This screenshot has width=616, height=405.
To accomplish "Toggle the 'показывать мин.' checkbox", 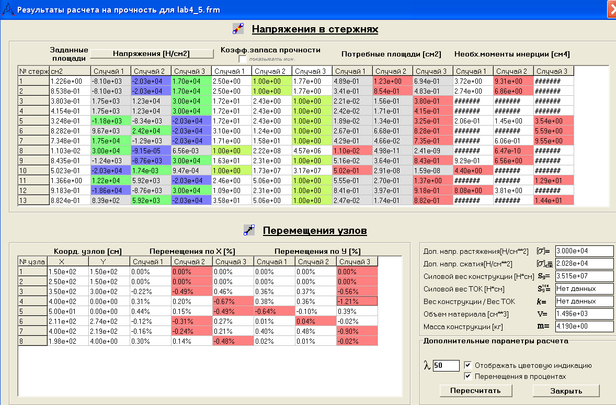I will tap(242, 59).
